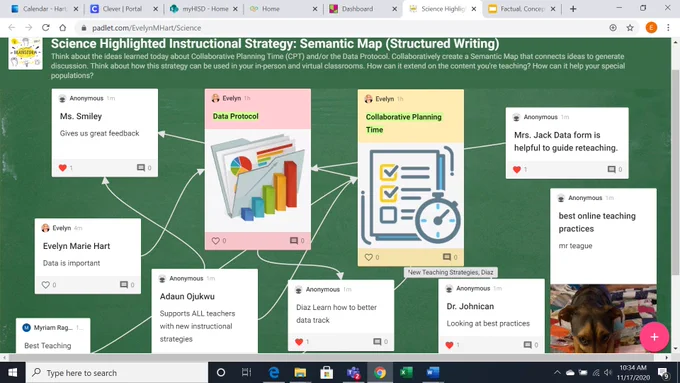
Task: Open comments on Diaz data track post
Action: [x=377, y=342]
